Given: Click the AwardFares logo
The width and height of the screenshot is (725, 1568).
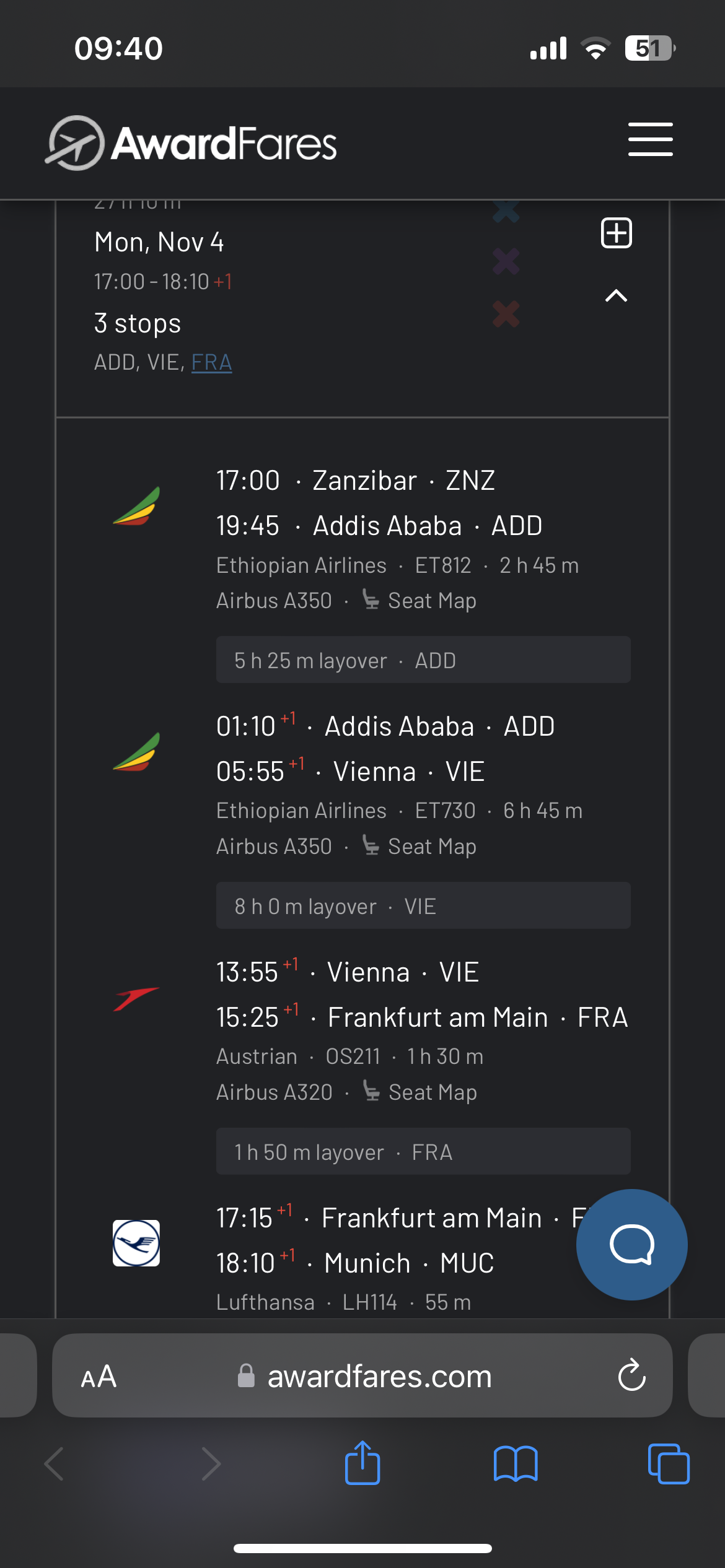Looking at the screenshot, I should click(192, 143).
